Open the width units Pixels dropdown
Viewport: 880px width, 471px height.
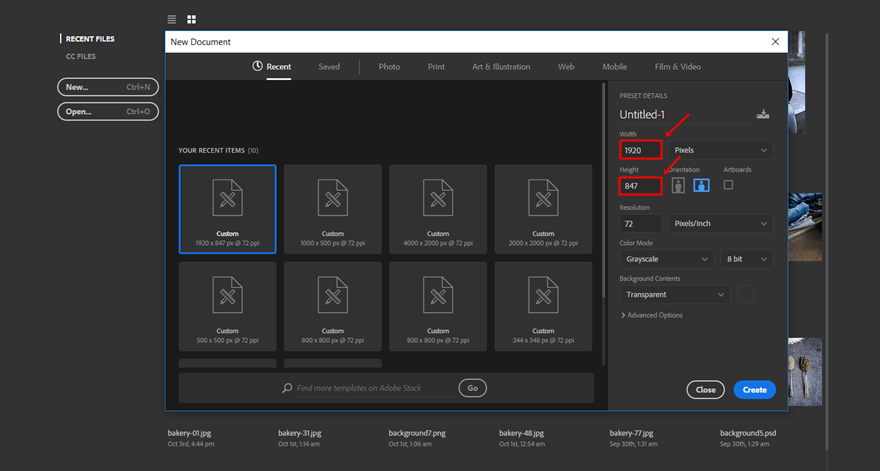(x=721, y=150)
